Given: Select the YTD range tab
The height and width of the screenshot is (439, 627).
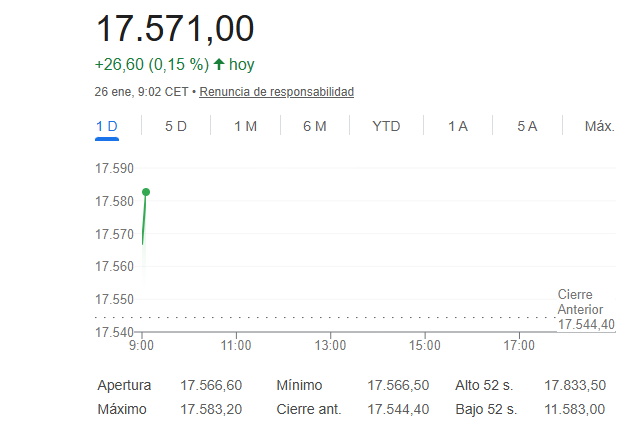Looking at the screenshot, I should [x=386, y=126].
